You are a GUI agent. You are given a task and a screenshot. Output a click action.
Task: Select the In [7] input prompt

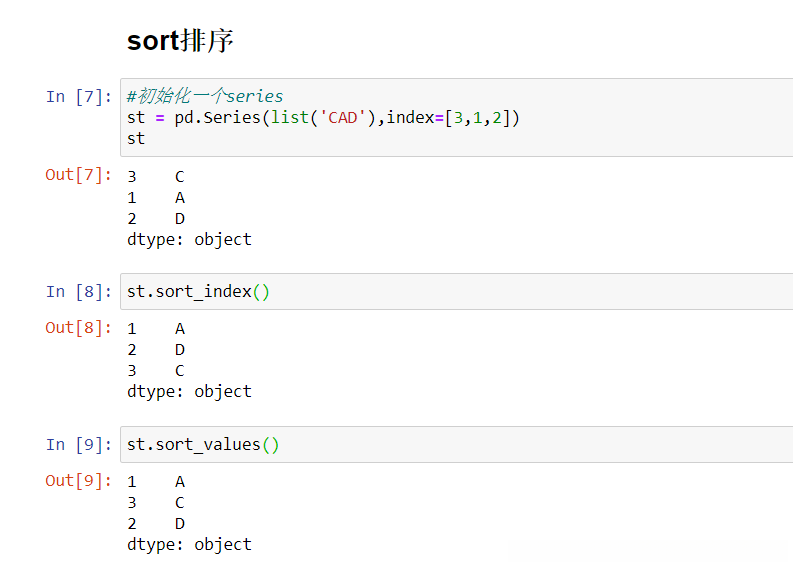click(79, 96)
